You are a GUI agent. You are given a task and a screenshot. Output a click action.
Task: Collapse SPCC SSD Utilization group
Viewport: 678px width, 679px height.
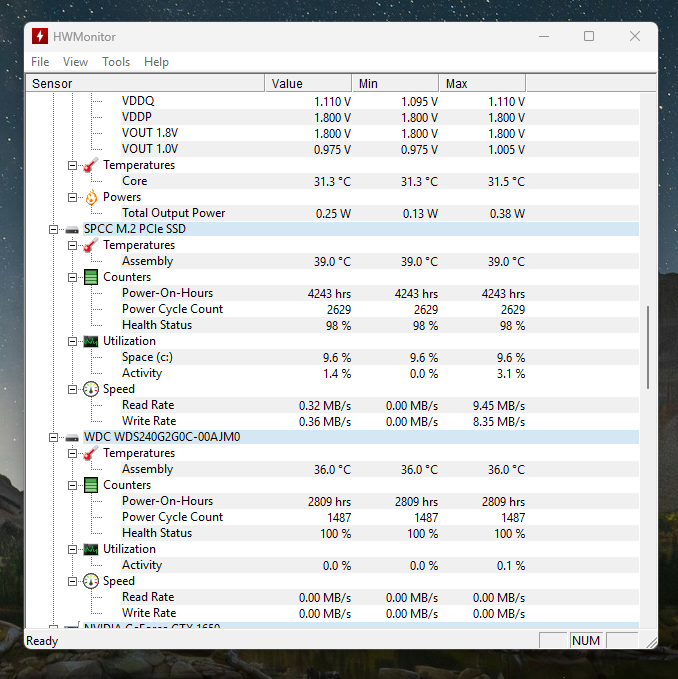pos(72,342)
